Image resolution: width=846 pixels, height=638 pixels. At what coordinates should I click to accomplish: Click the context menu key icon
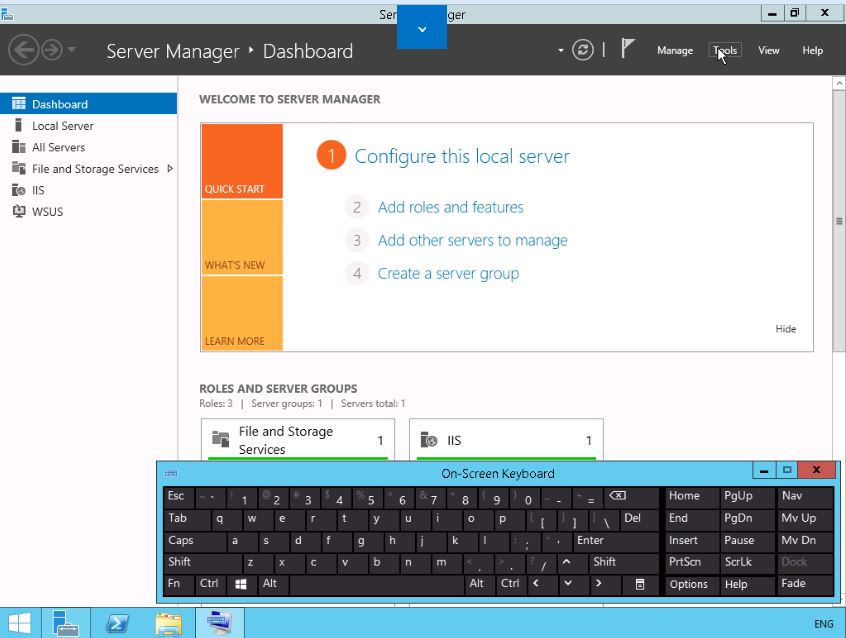(640, 584)
